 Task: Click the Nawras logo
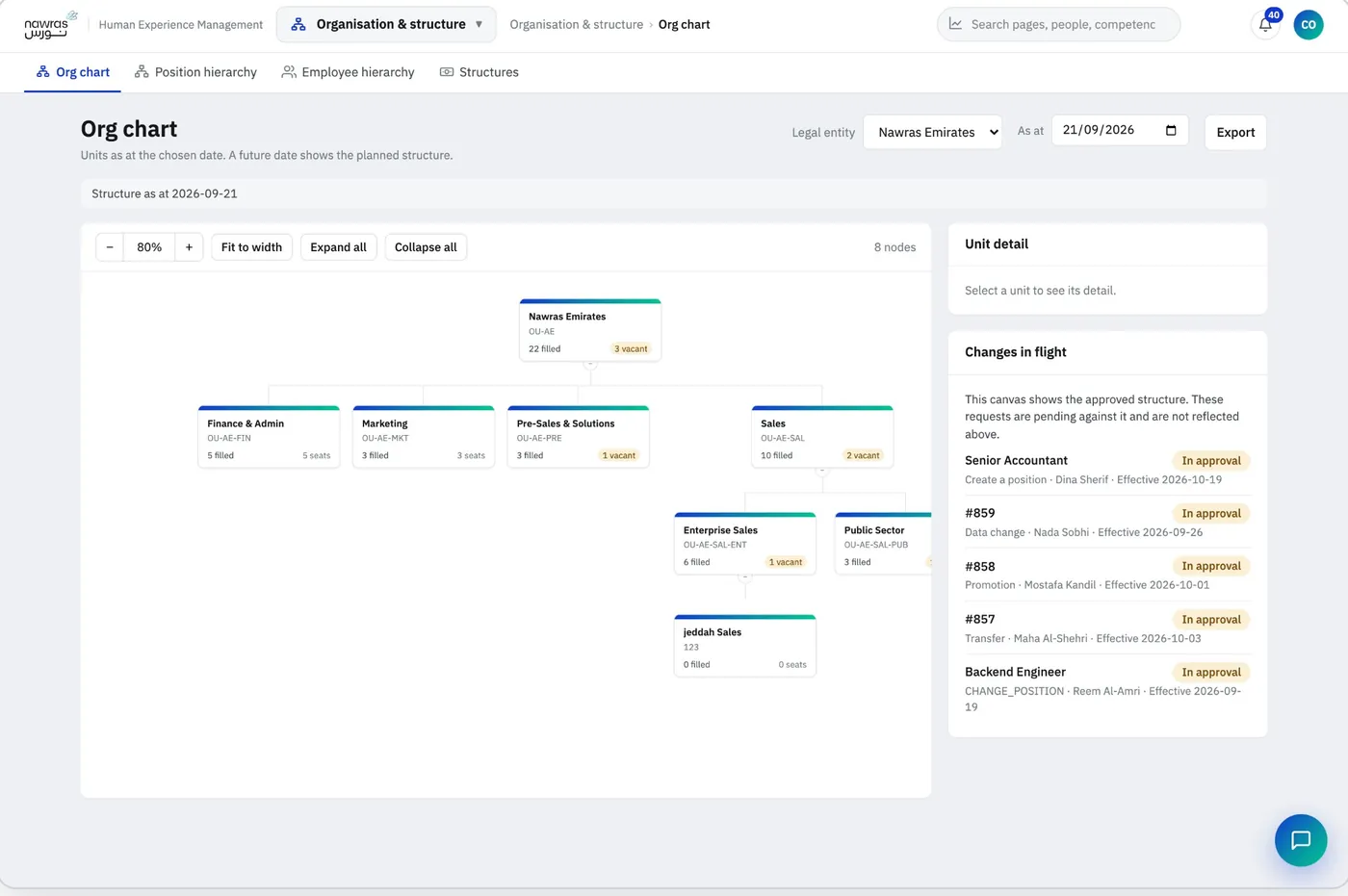click(x=51, y=25)
